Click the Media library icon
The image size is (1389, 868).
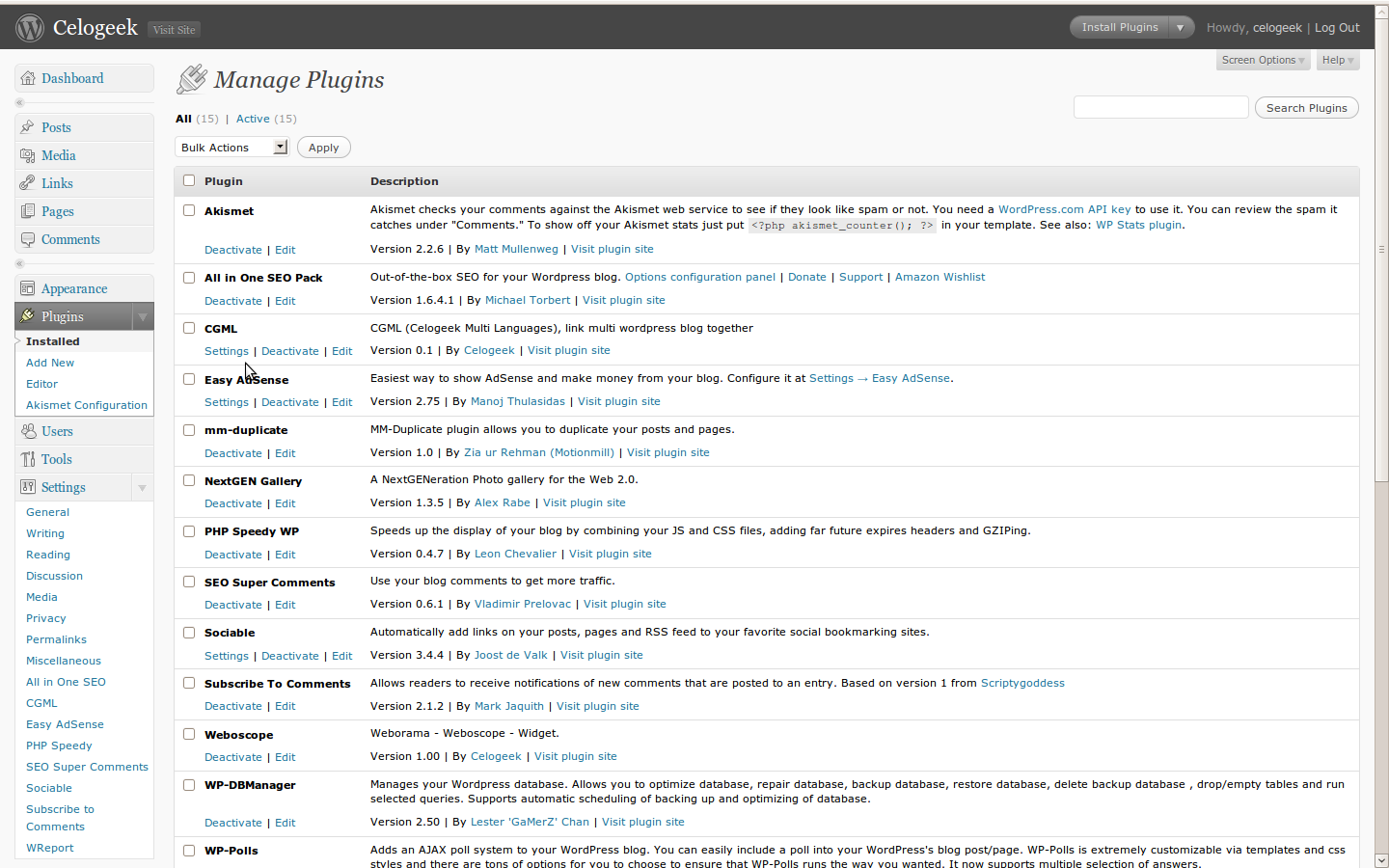click(x=28, y=155)
